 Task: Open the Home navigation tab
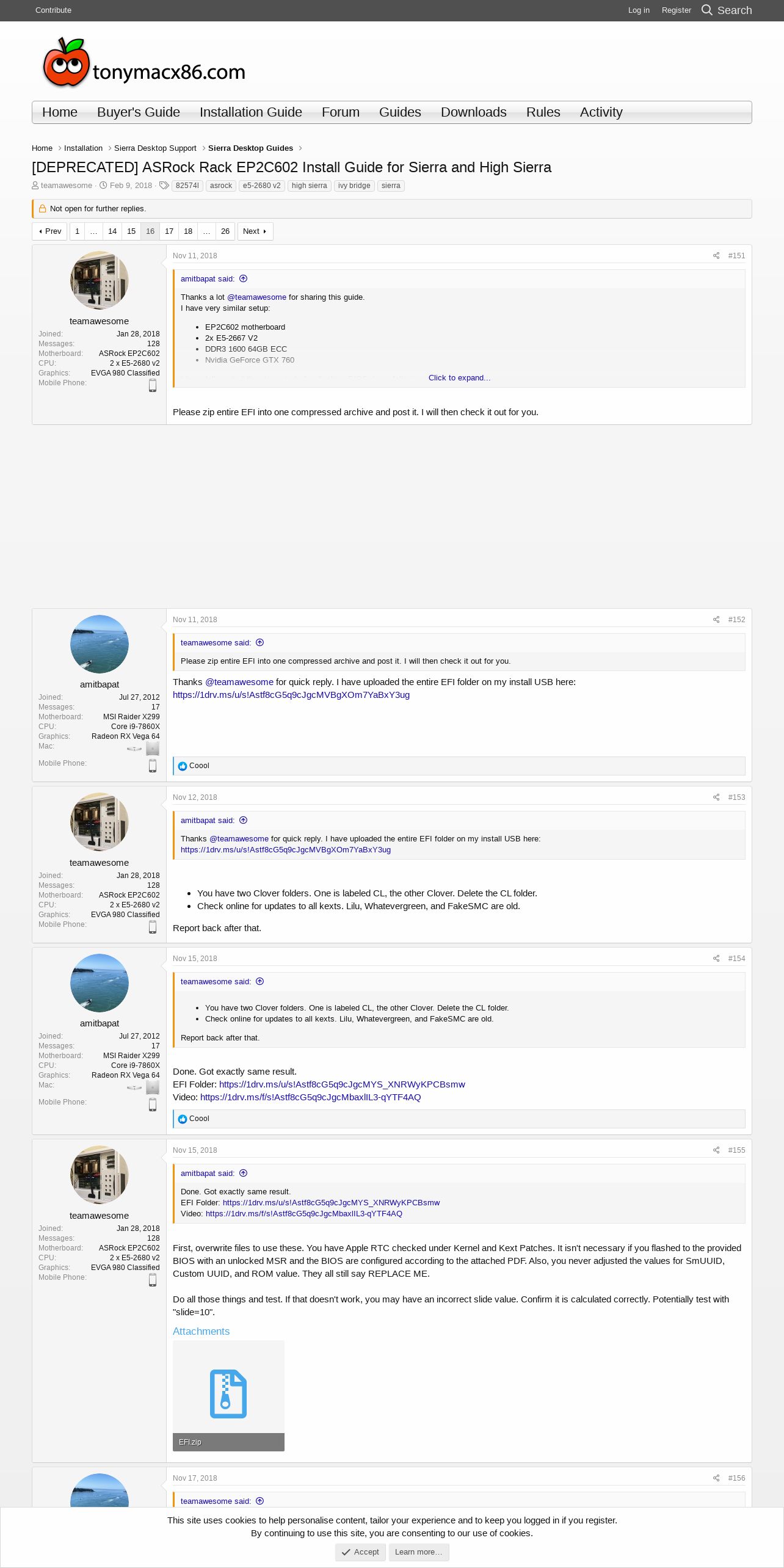(60, 112)
